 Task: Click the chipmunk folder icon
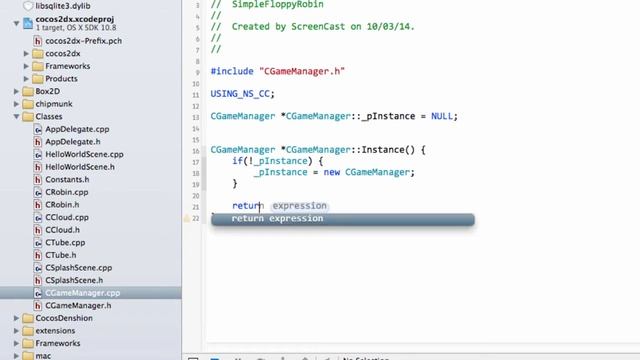coord(28,104)
